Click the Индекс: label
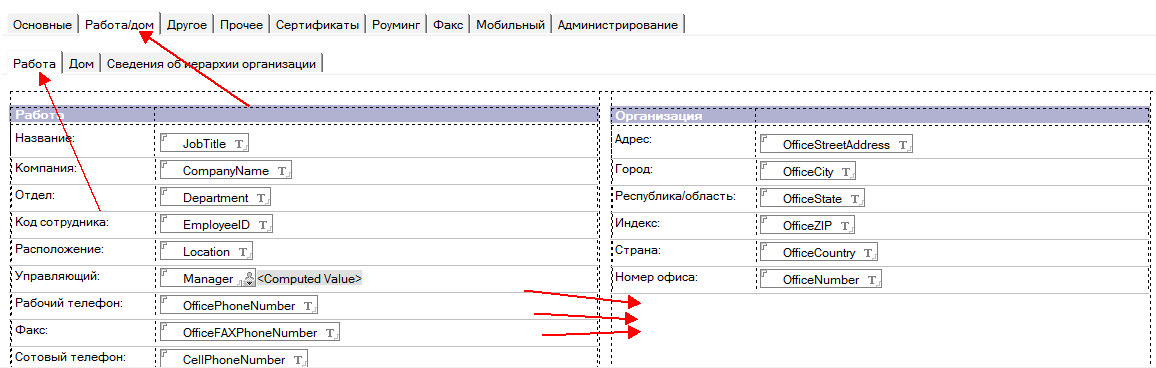Image resolution: width=1156 pixels, height=368 pixels. (x=637, y=223)
